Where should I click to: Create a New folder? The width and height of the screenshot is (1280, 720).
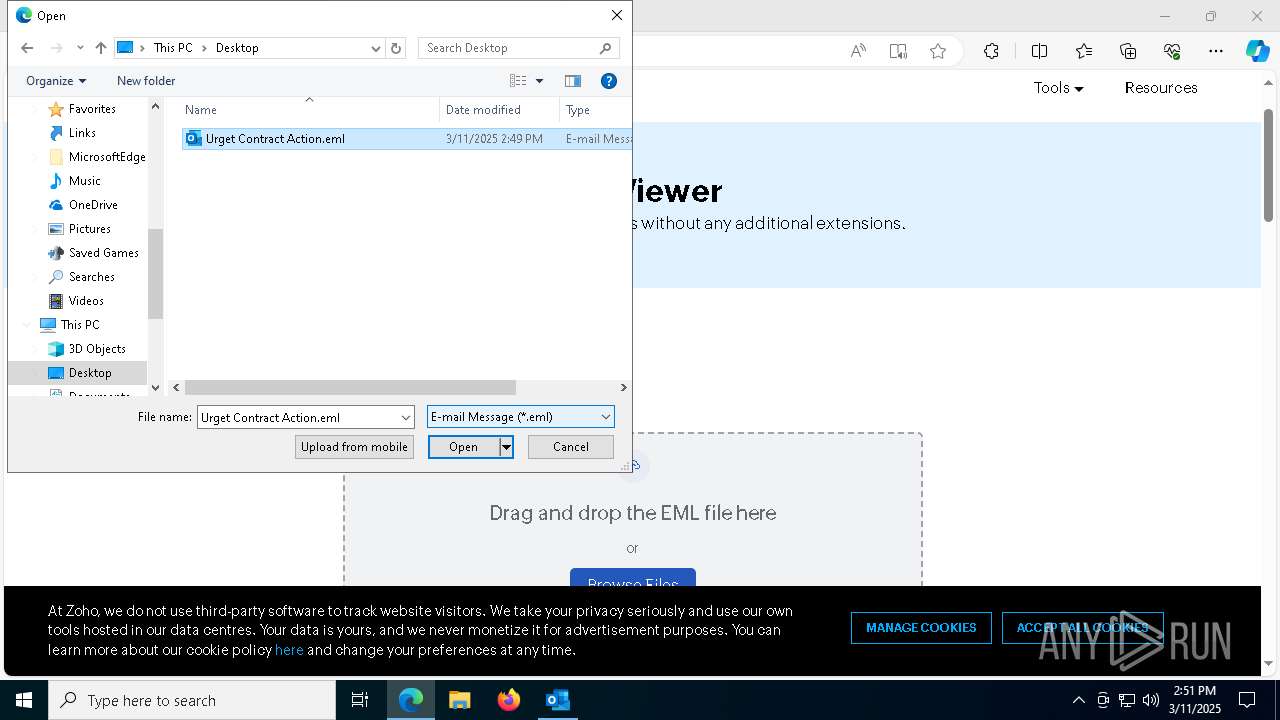(x=146, y=81)
